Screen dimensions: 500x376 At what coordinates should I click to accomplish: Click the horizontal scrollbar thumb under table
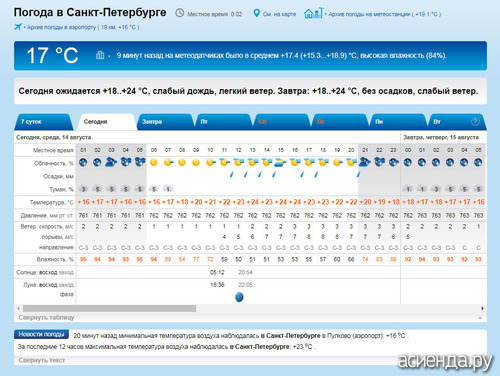click(109, 308)
